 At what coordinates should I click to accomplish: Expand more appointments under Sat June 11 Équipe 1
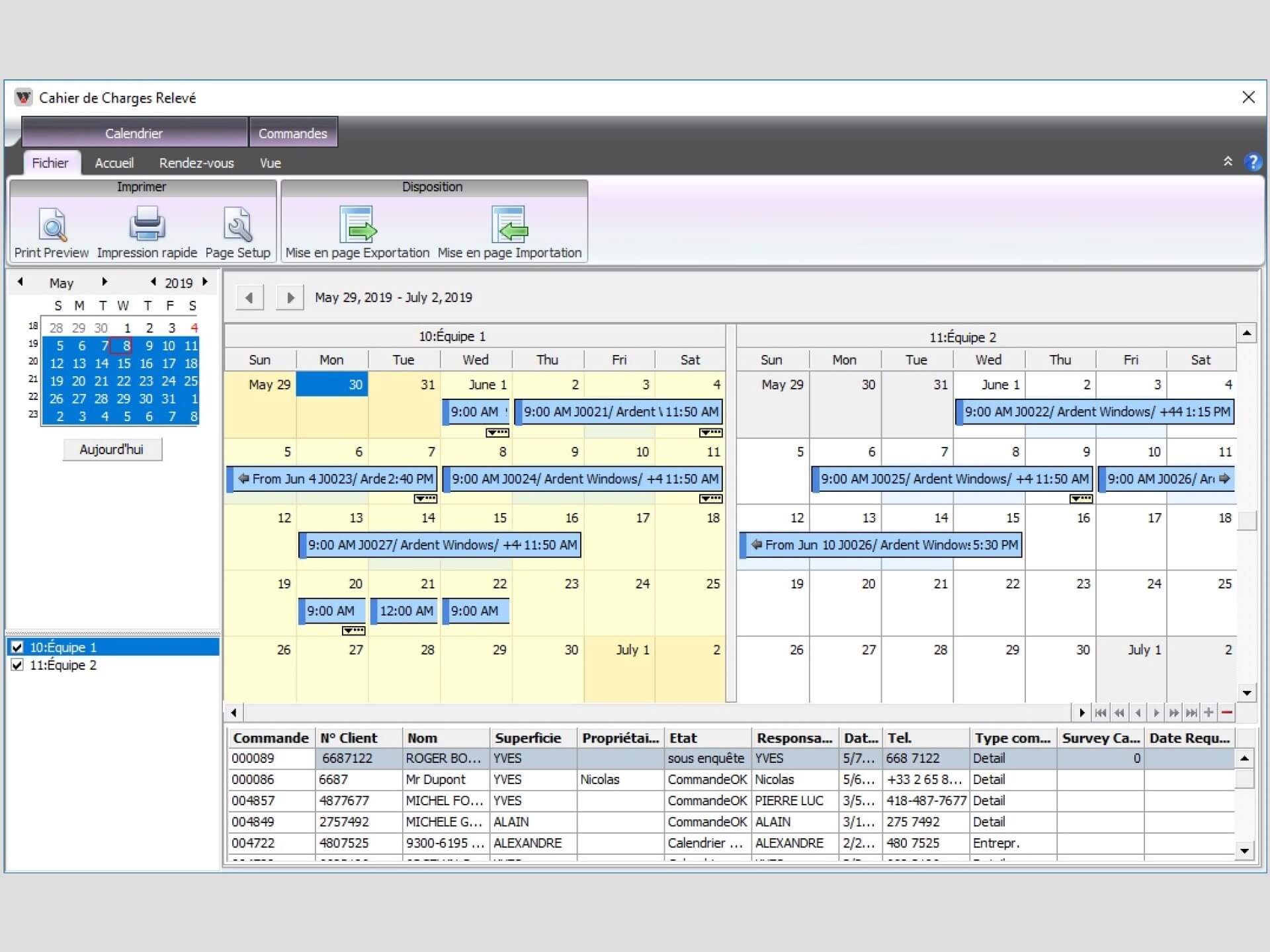[x=711, y=498]
